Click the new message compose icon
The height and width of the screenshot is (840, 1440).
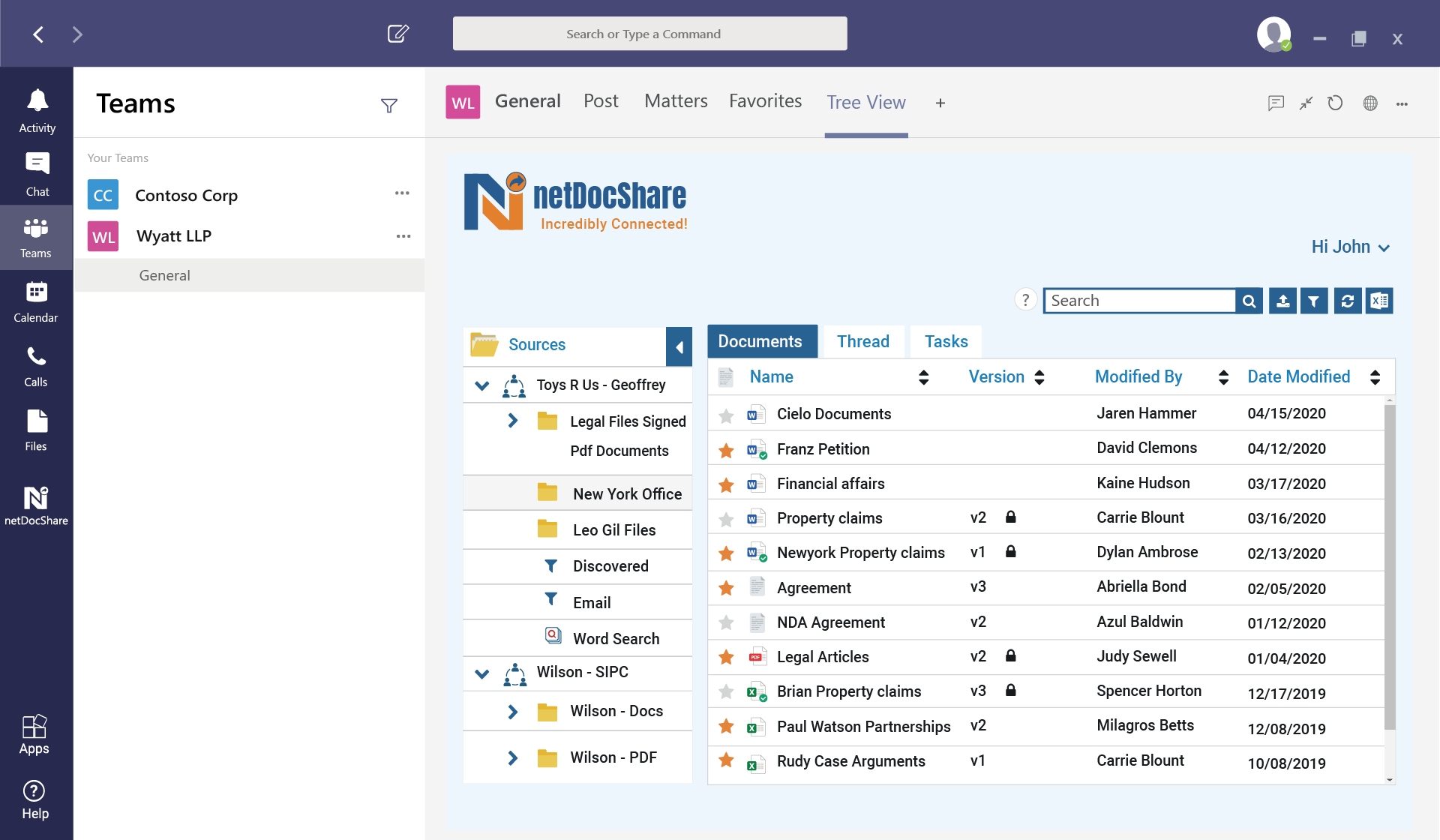click(398, 34)
